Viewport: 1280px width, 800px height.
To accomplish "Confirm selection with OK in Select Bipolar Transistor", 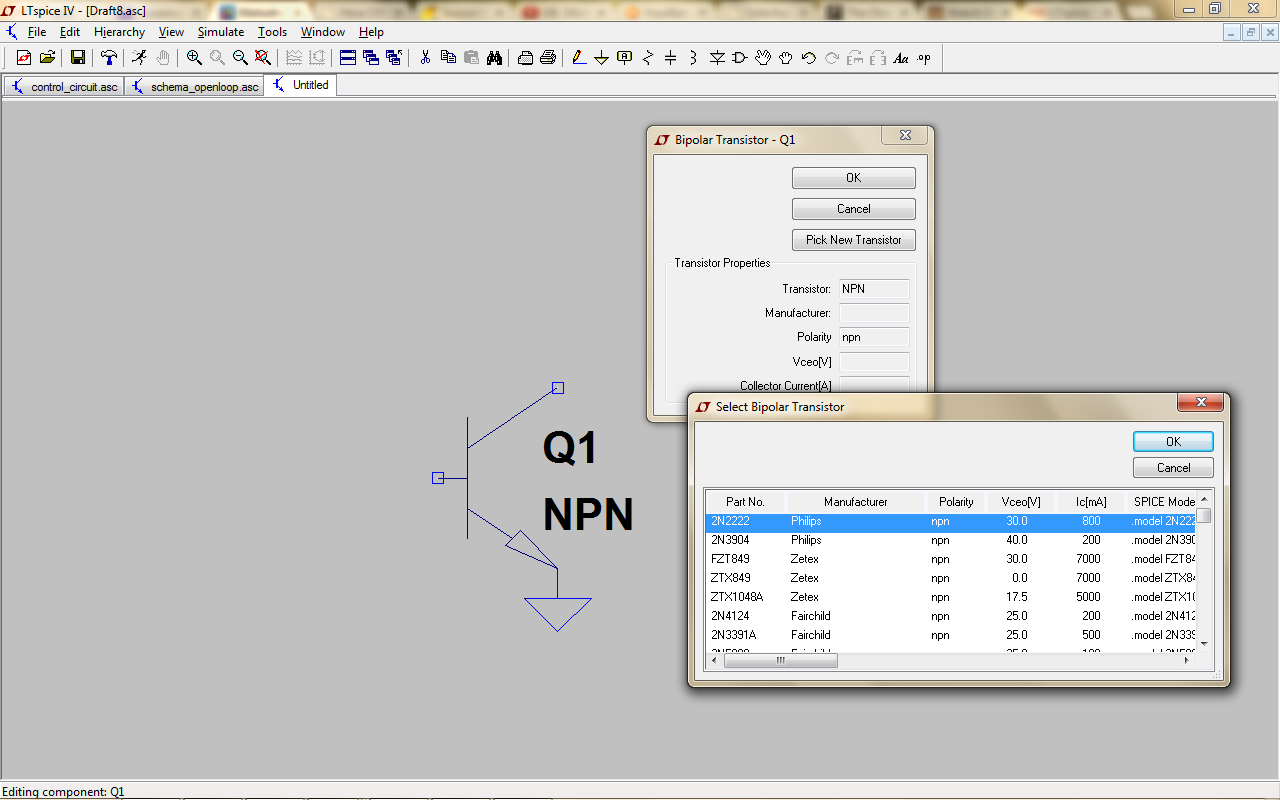I will pos(1172,441).
